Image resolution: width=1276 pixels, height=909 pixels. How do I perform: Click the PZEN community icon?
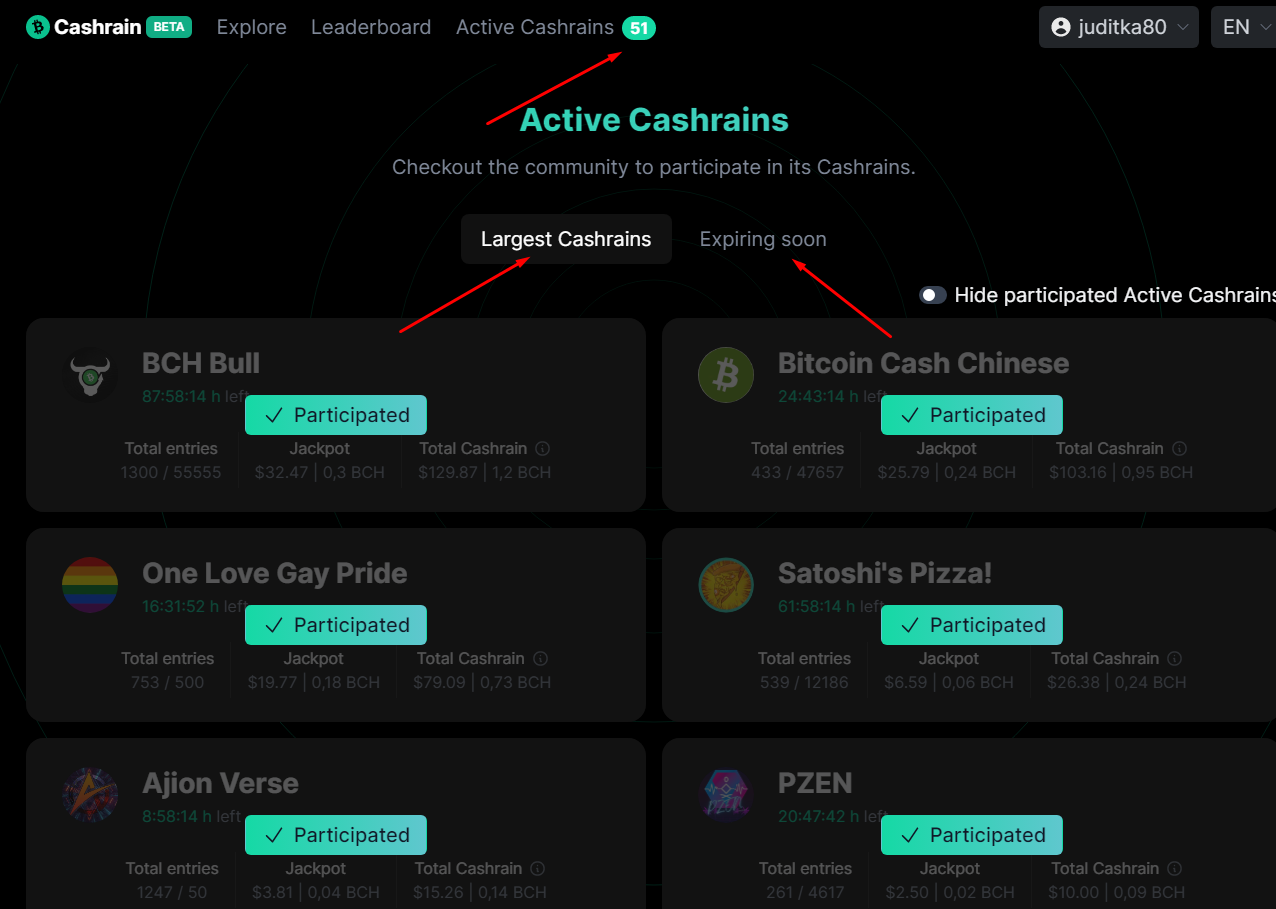click(726, 794)
